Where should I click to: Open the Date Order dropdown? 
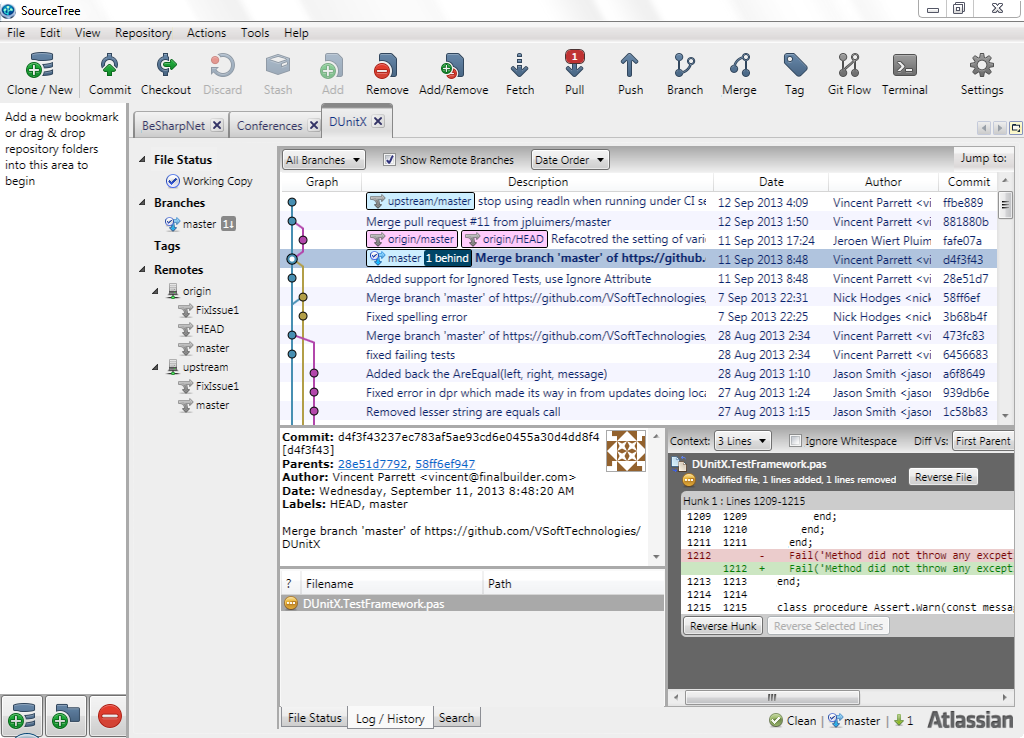pyautogui.click(x=569, y=160)
